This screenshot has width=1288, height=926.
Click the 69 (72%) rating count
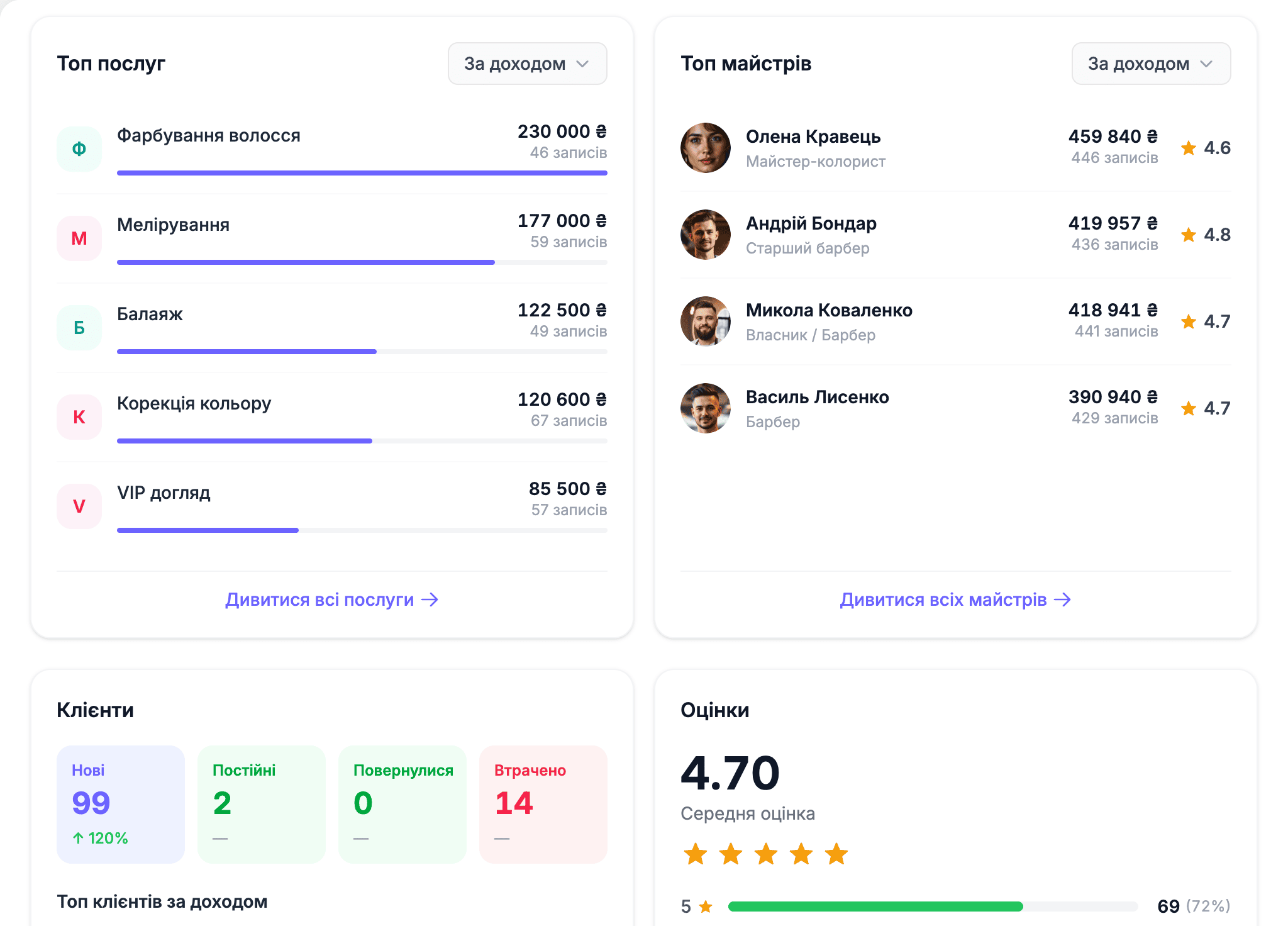1194,906
